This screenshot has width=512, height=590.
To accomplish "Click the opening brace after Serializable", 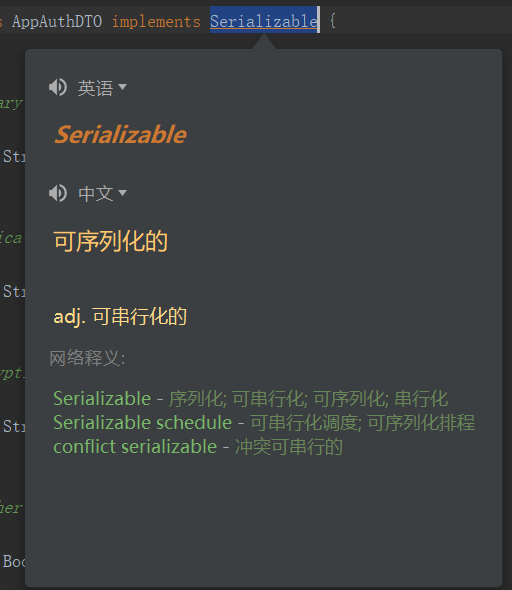I will pos(333,21).
